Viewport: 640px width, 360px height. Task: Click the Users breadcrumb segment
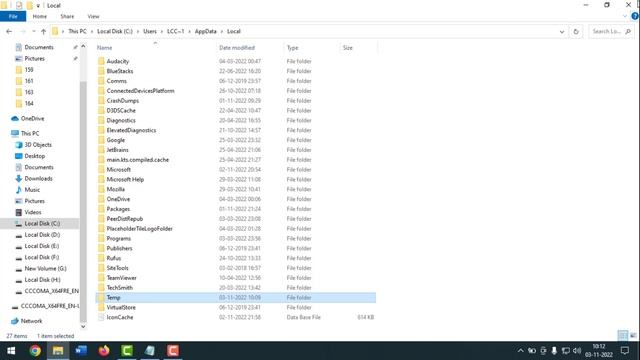pyautogui.click(x=150, y=31)
